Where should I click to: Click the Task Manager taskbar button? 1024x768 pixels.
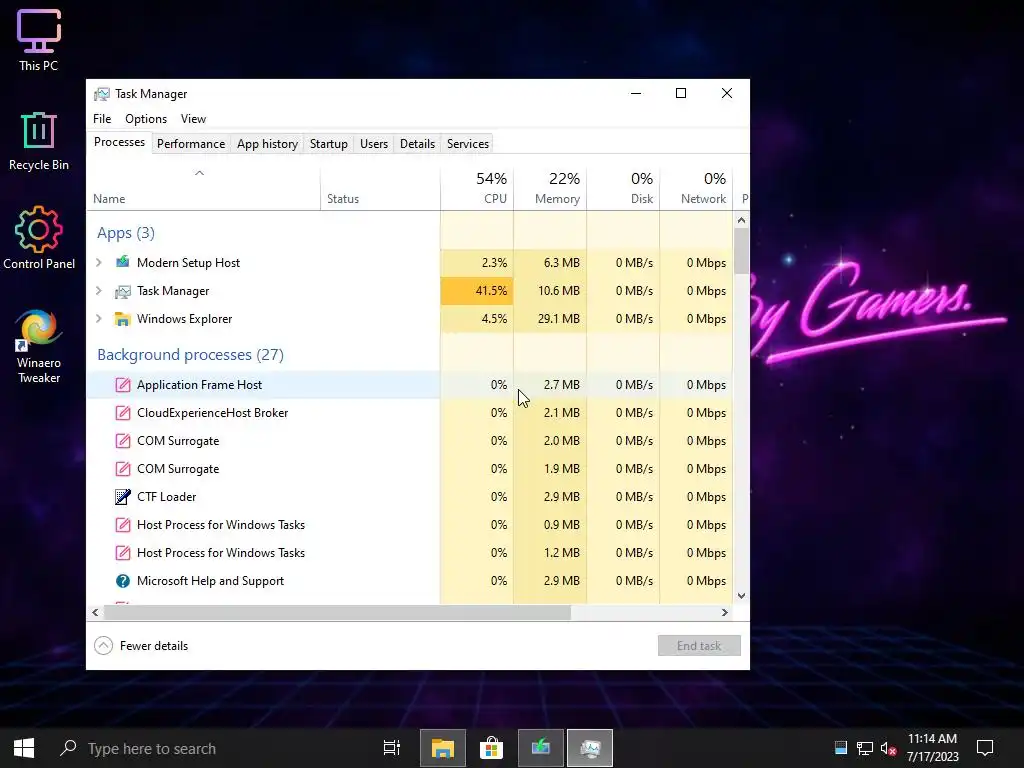[x=590, y=748]
